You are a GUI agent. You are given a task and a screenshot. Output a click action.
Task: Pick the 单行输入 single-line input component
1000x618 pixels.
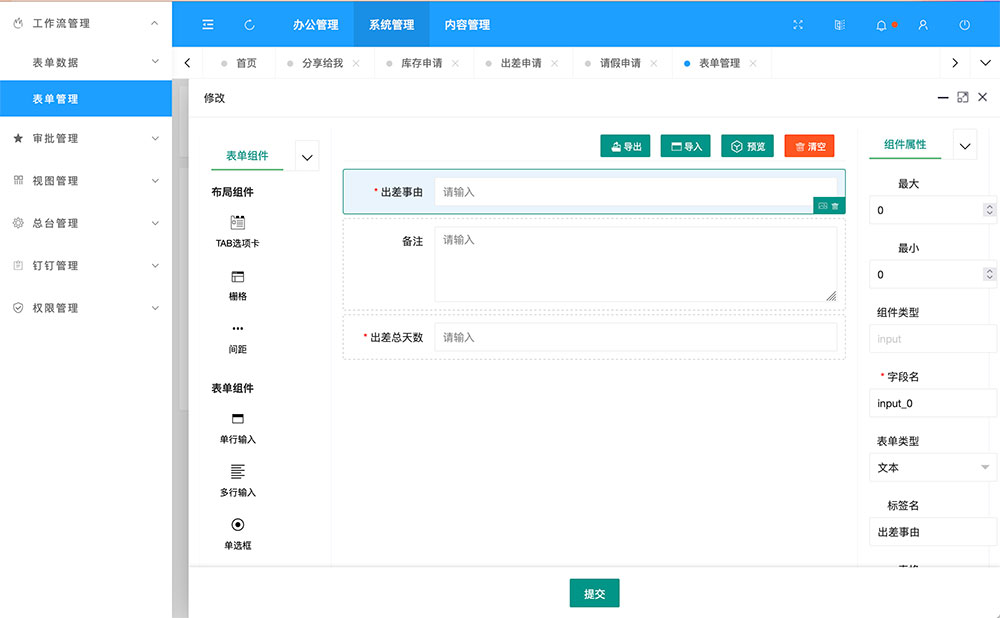click(237, 419)
